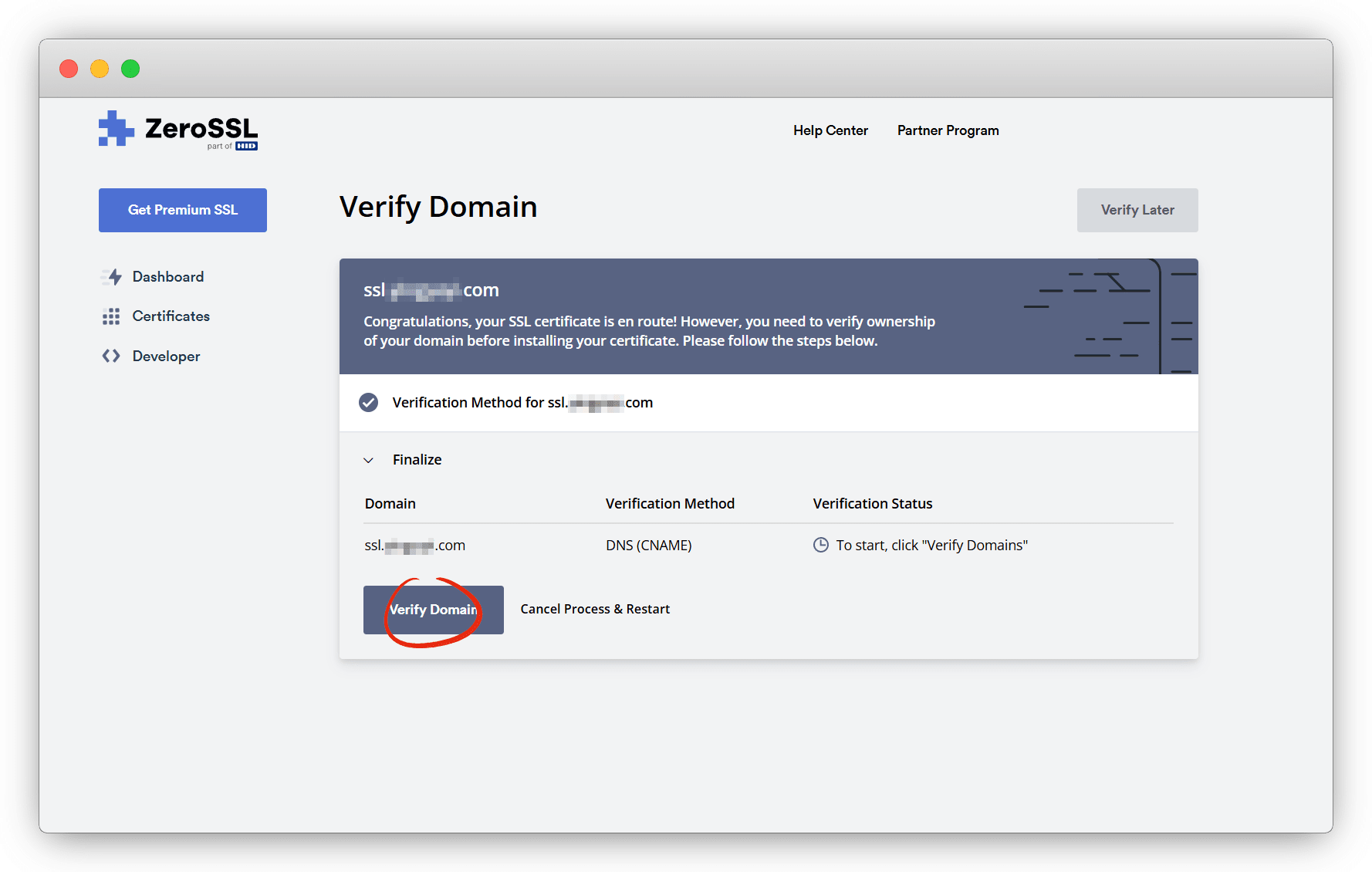The image size is (1372, 872).
Task: Open the Developer sidebar section
Action: (166, 357)
